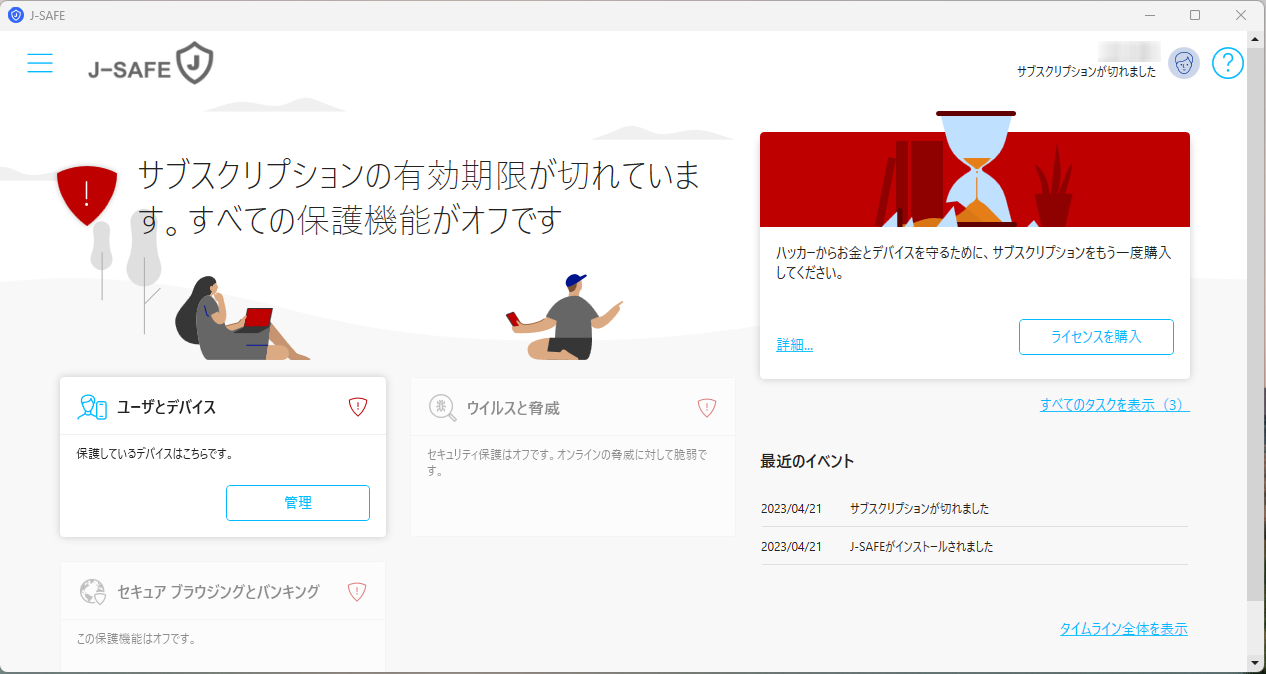Click the ユーザとデバイス users icon
The width and height of the screenshot is (1266, 674).
[94, 405]
